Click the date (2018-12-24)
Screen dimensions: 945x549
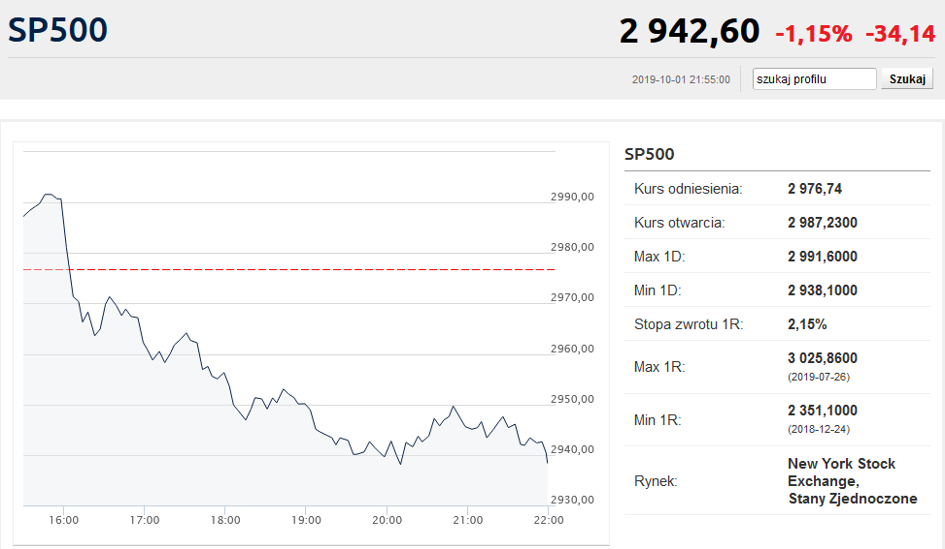818,430
